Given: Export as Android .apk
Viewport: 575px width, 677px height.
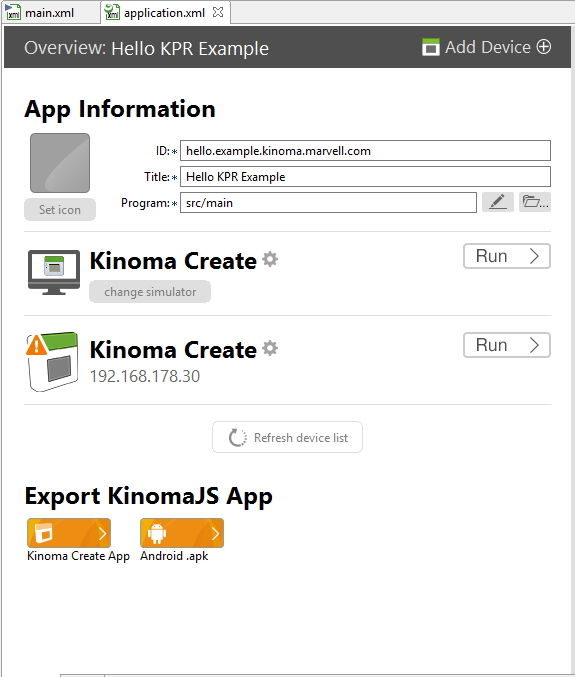Looking at the screenshot, I should pyautogui.click(x=182, y=533).
